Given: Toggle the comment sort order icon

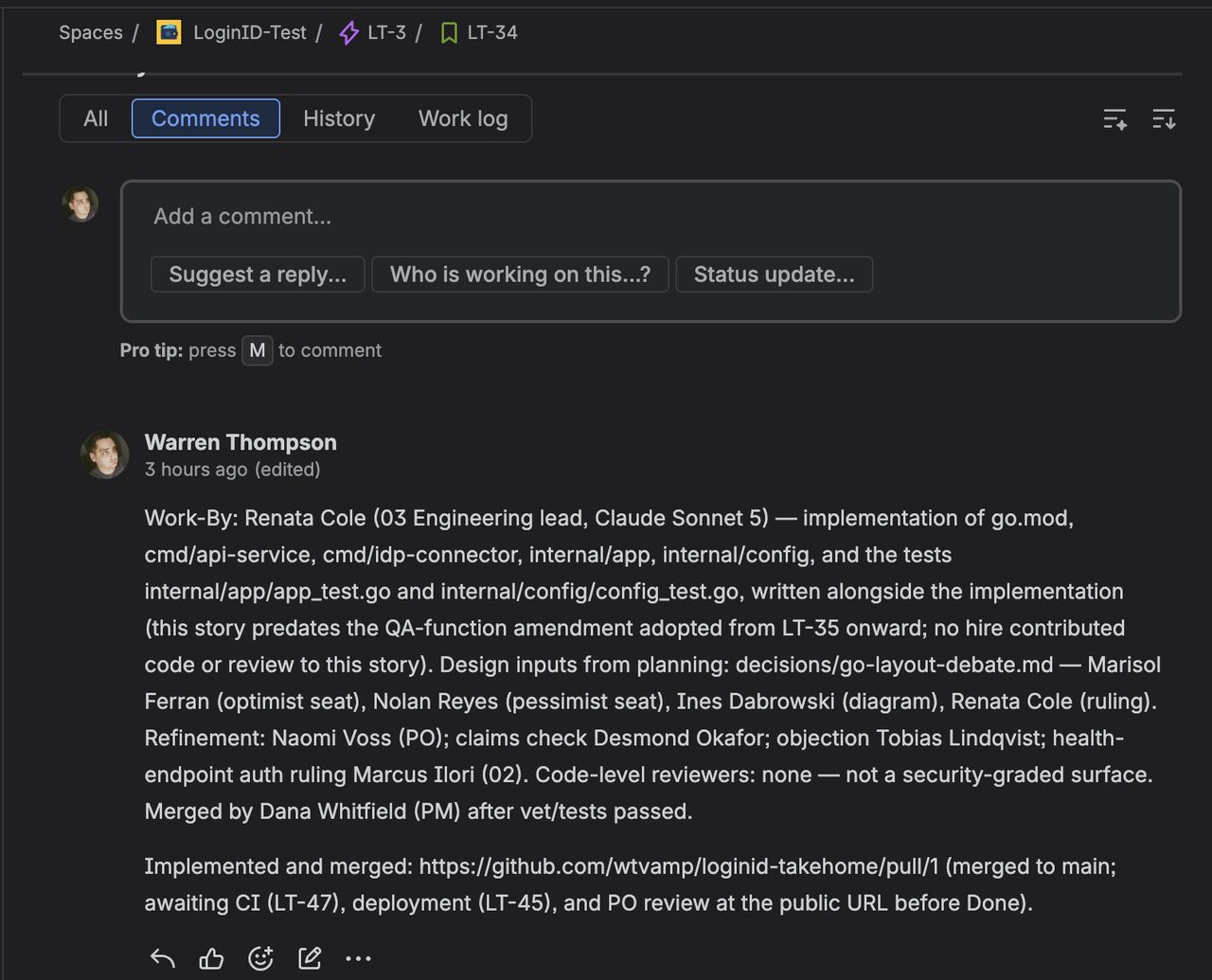Looking at the screenshot, I should pyautogui.click(x=1164, y=119).
